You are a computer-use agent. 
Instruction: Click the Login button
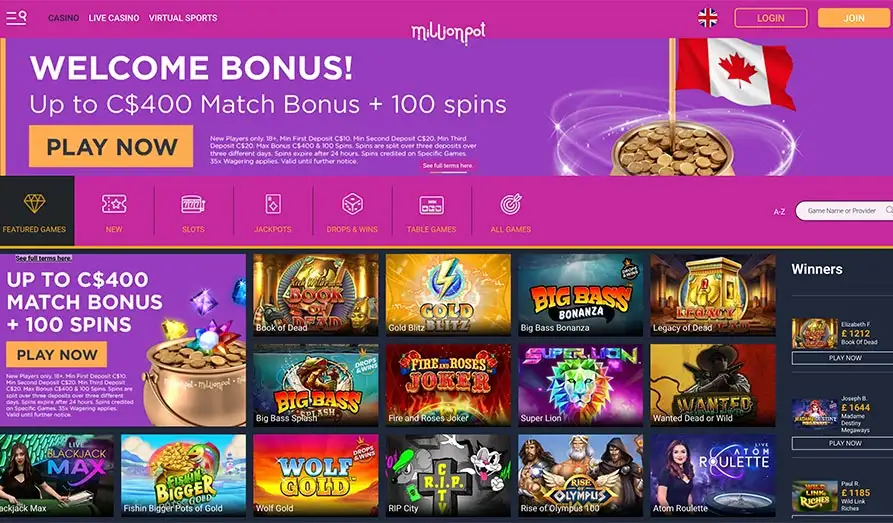771,18
